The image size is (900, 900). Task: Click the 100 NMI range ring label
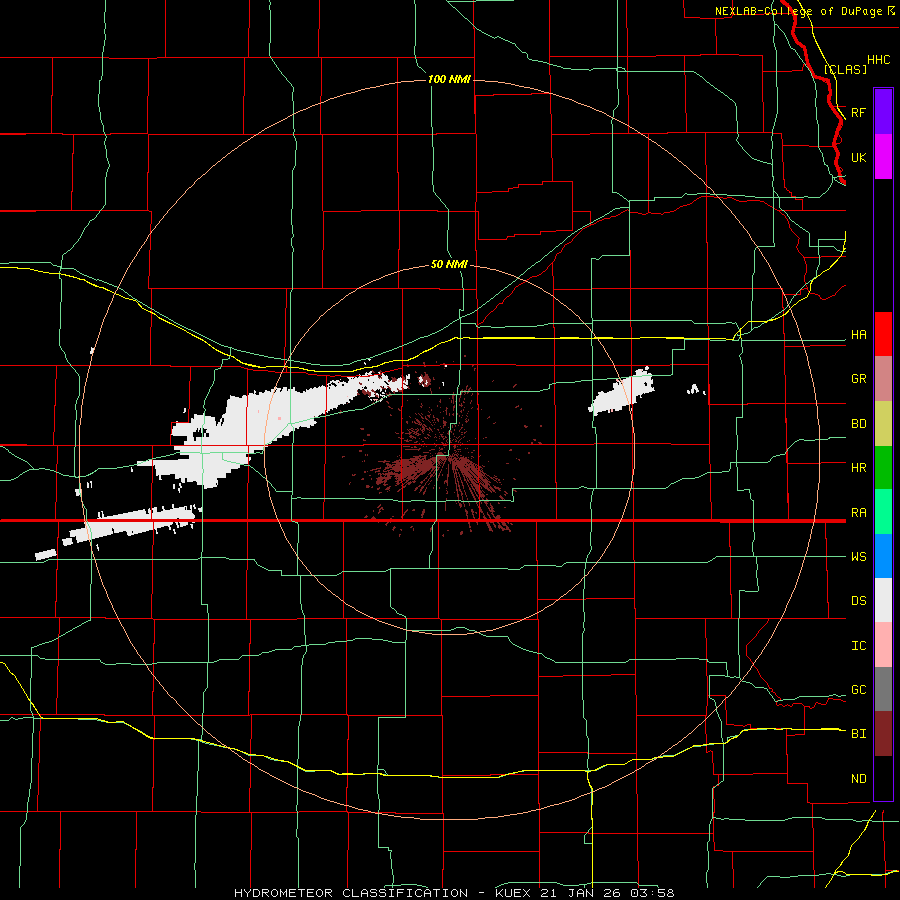(x=449, y=79)
